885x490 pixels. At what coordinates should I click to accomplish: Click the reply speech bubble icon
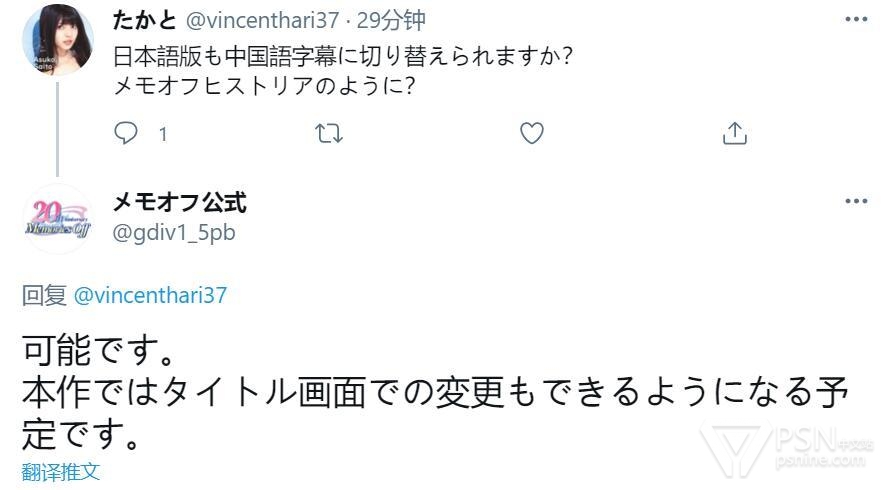(126, 134)
